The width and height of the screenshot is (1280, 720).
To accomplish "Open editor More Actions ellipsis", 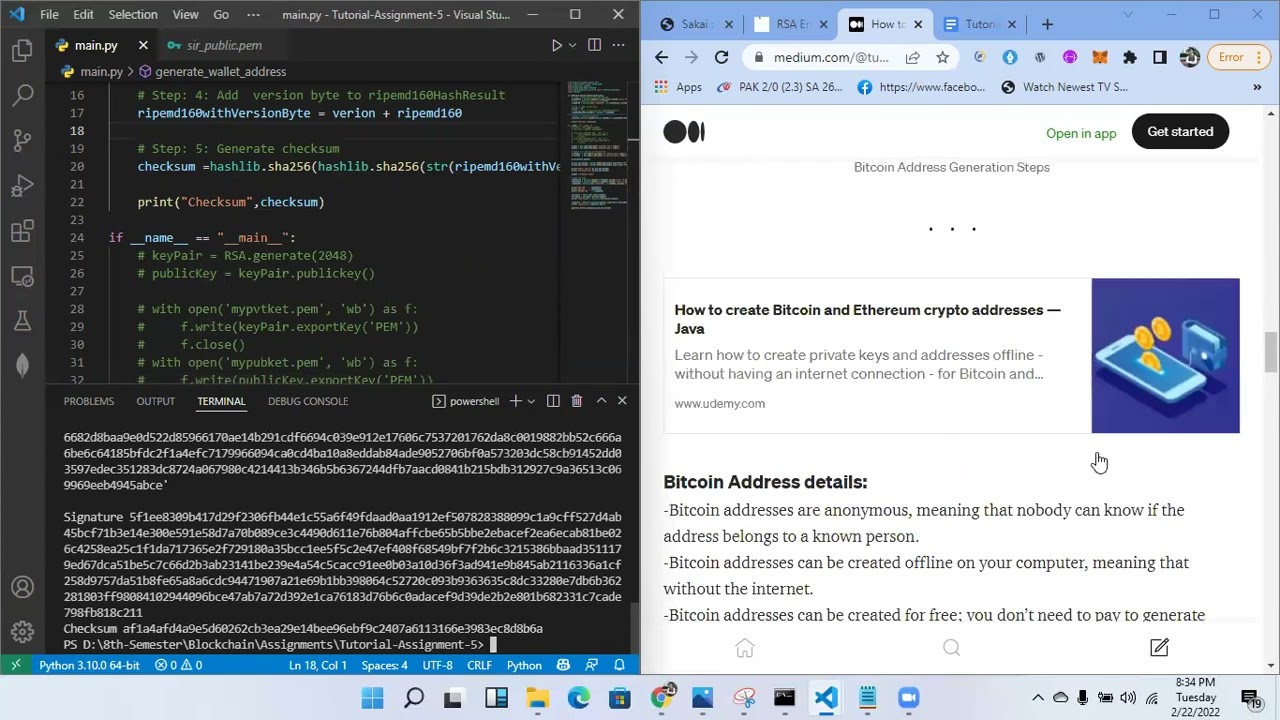I will tap(619, 45).
